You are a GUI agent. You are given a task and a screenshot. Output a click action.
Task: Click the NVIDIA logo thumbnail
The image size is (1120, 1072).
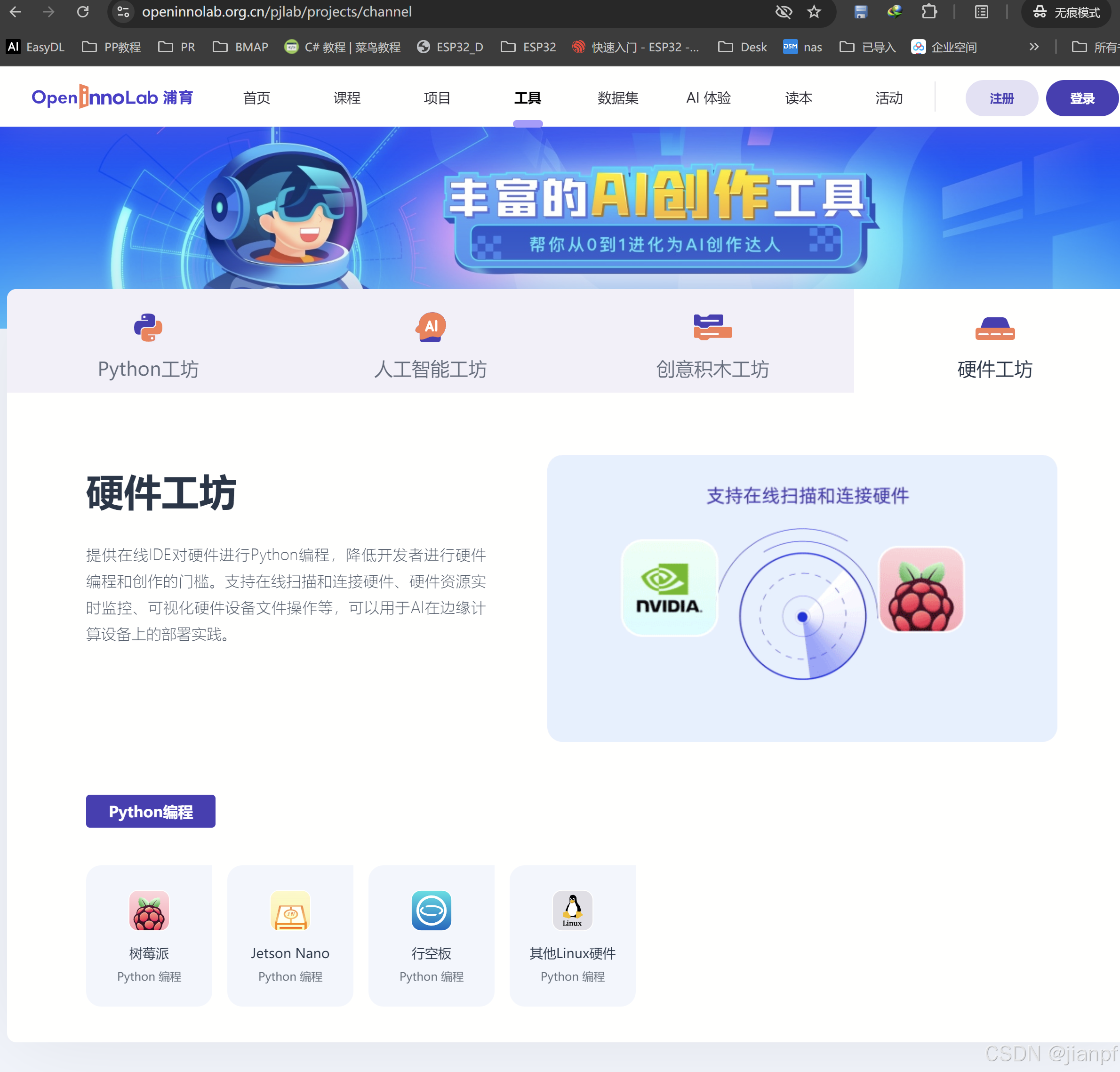click(x=669, y=588)
